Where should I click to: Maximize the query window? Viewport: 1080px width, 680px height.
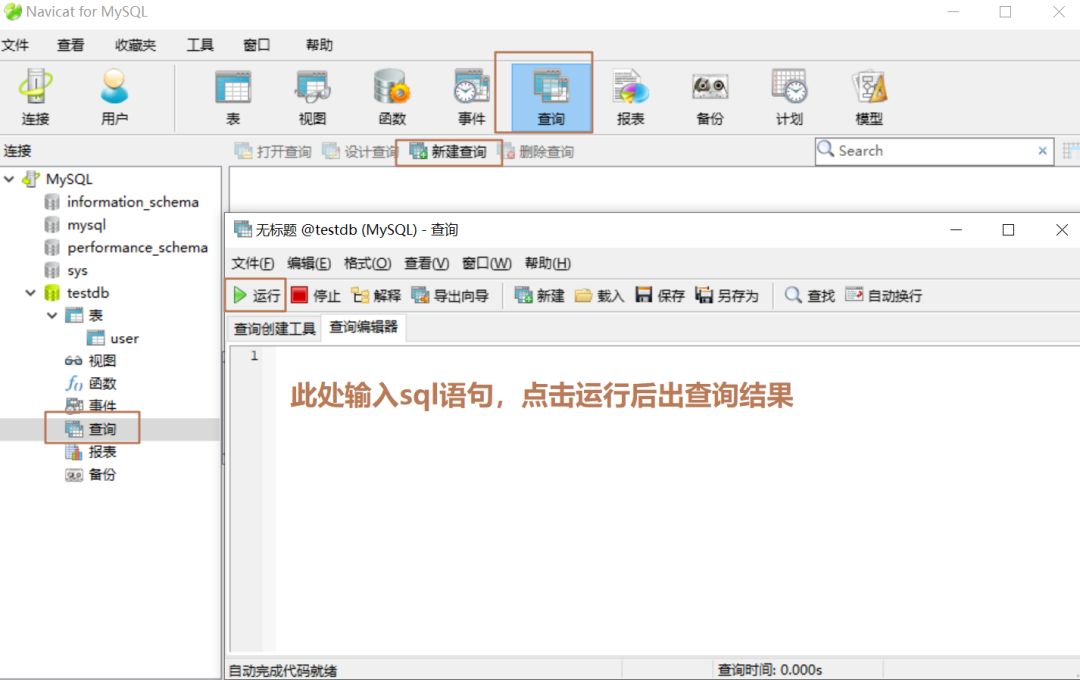tap(1008, 230)
